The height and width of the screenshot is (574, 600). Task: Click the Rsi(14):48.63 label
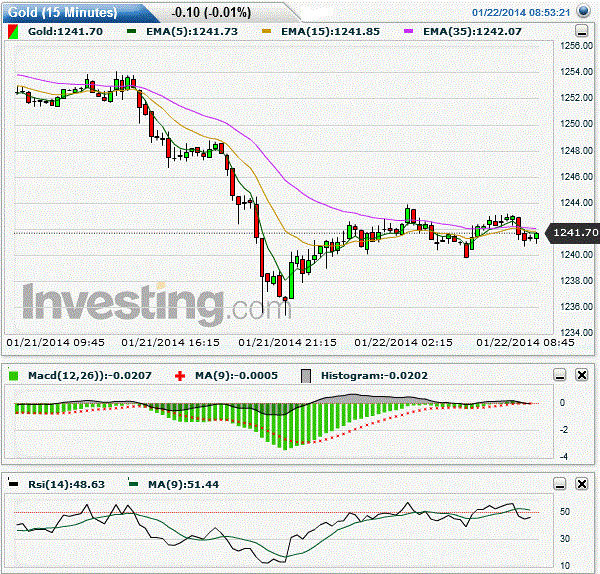click(66, 484)
